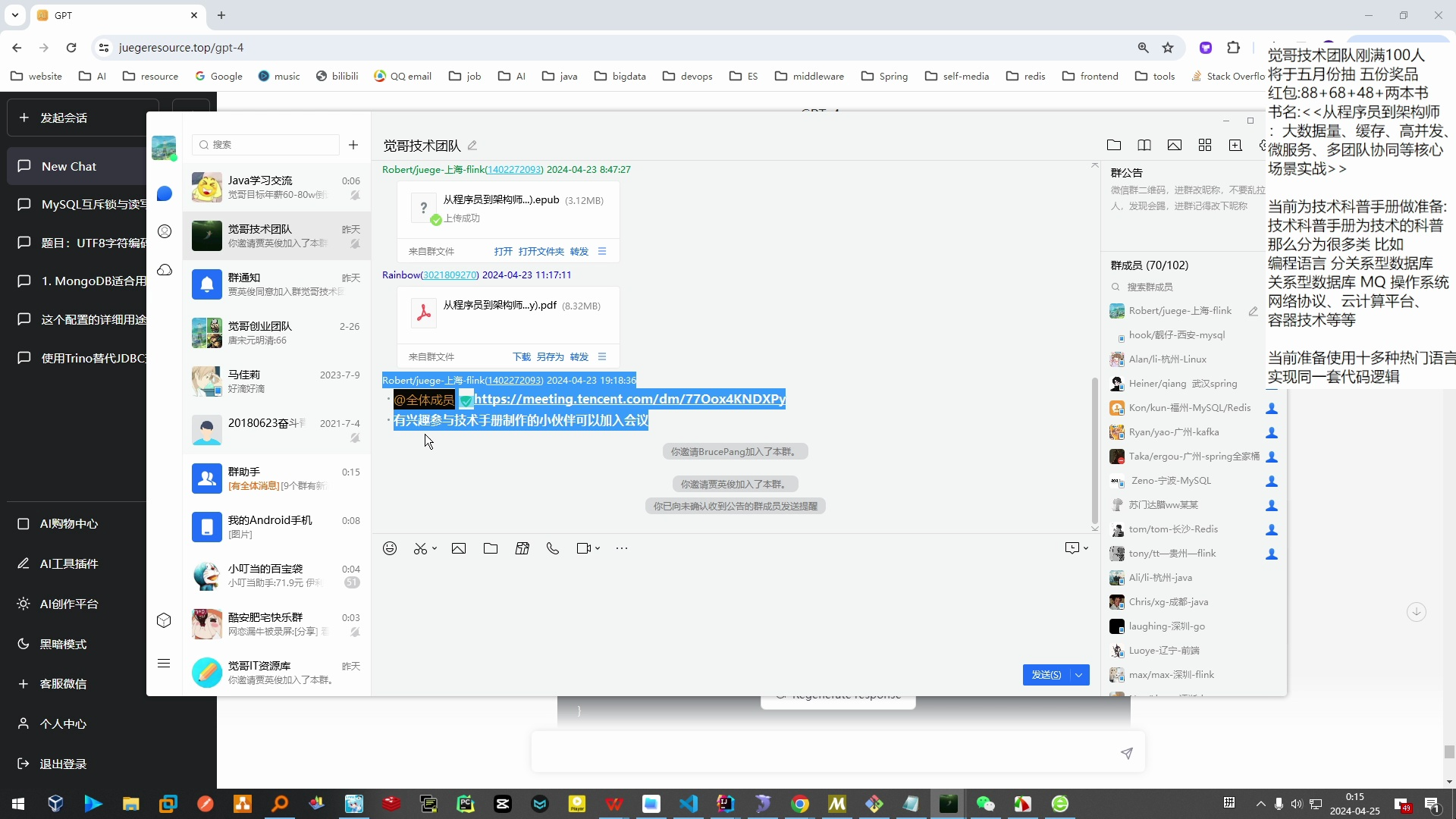
Task: Click the cube icon in QQ sidebar
Action: click(164, 620)
